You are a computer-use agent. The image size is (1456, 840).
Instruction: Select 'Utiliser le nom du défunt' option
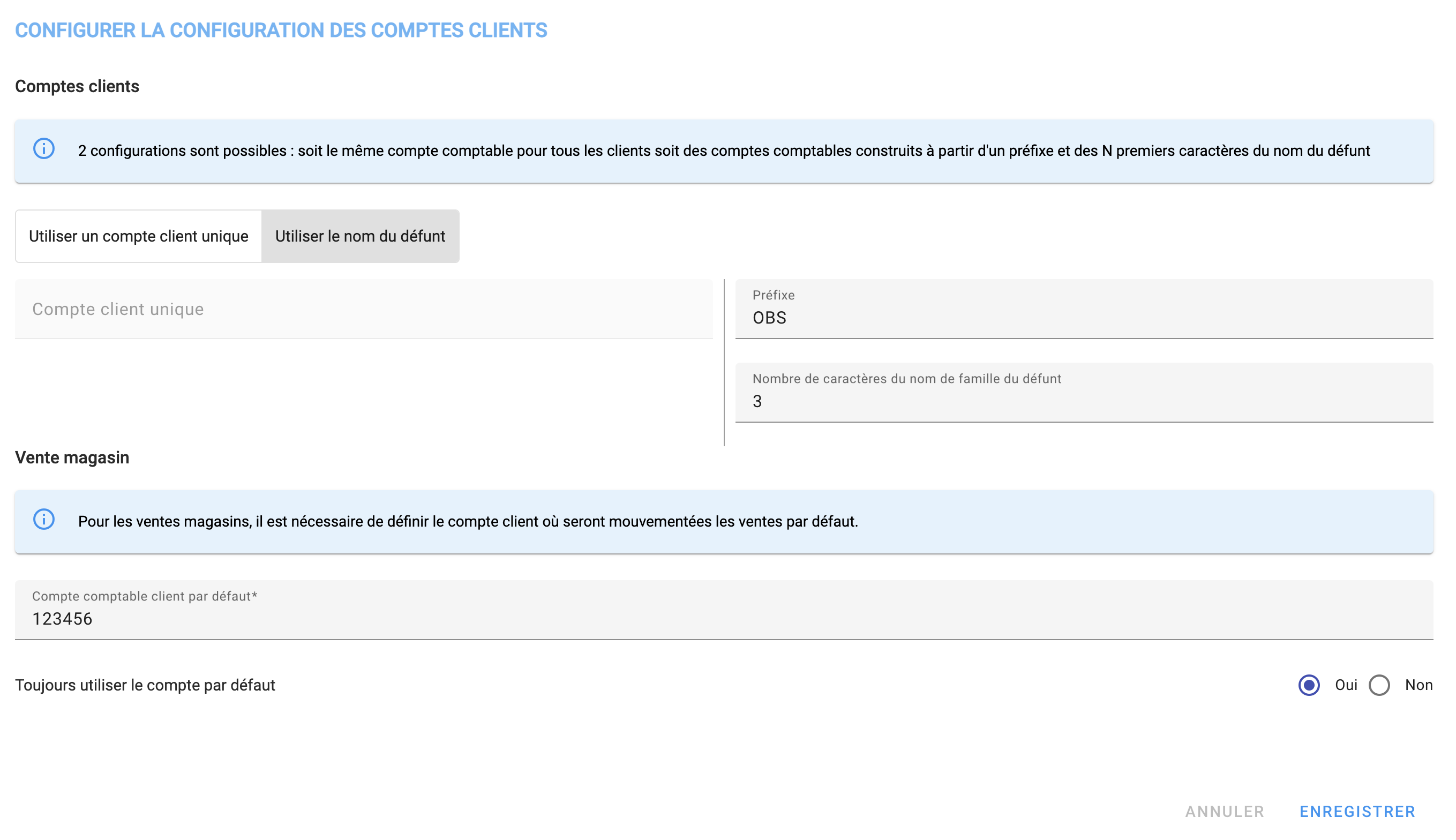360,236
